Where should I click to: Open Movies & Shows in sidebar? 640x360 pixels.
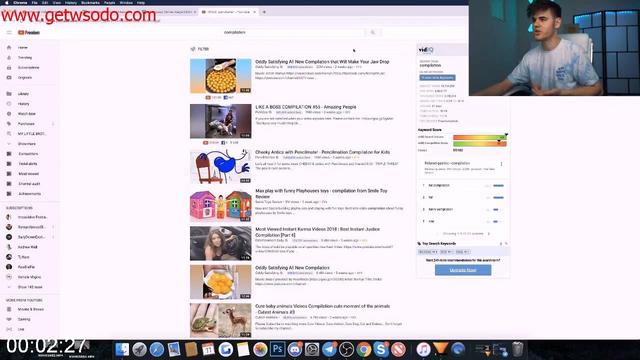point(31,309)
